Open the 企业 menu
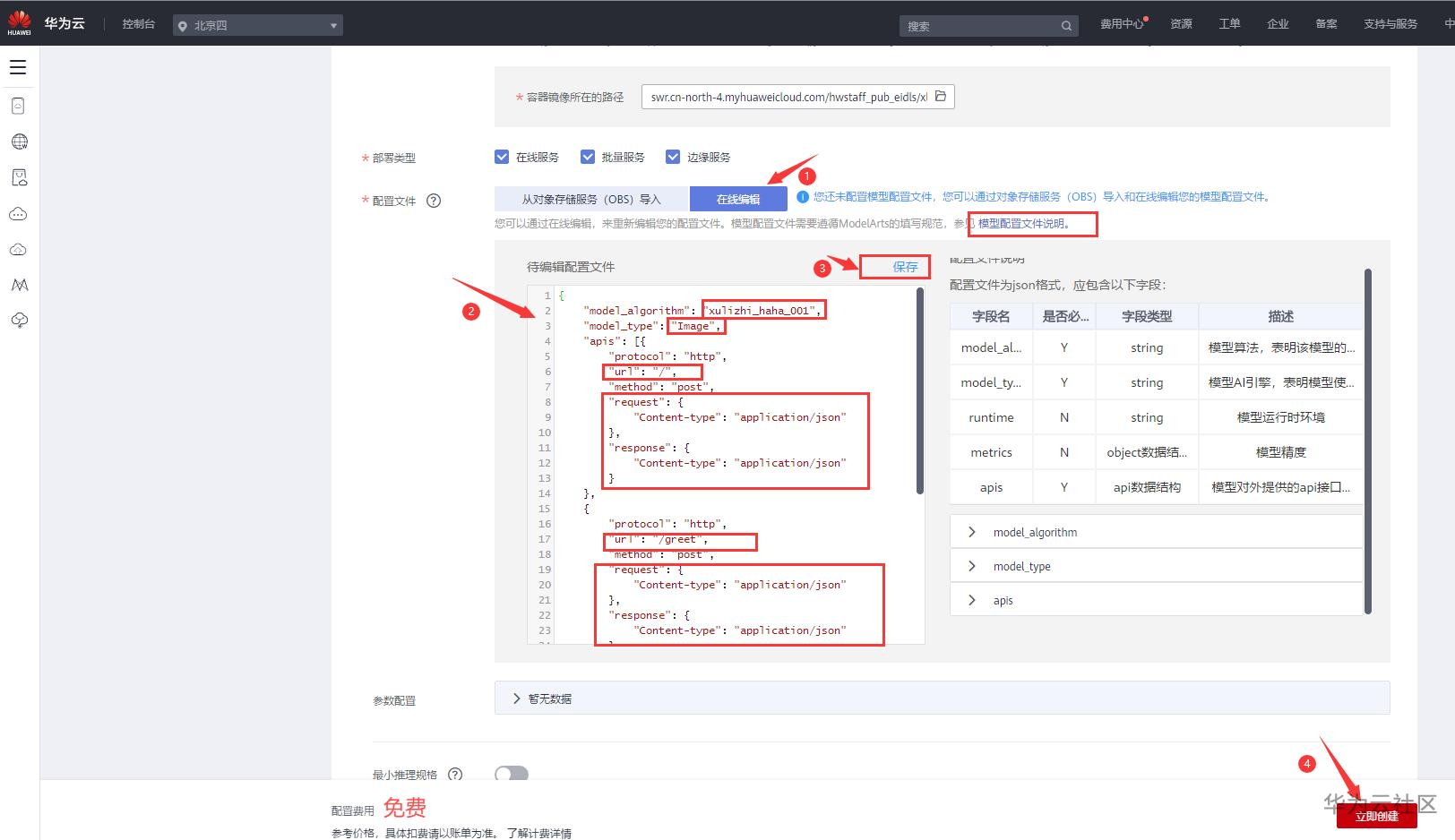The height and width of the screenshot is (840, 1455). click(x=1278, y=24)
